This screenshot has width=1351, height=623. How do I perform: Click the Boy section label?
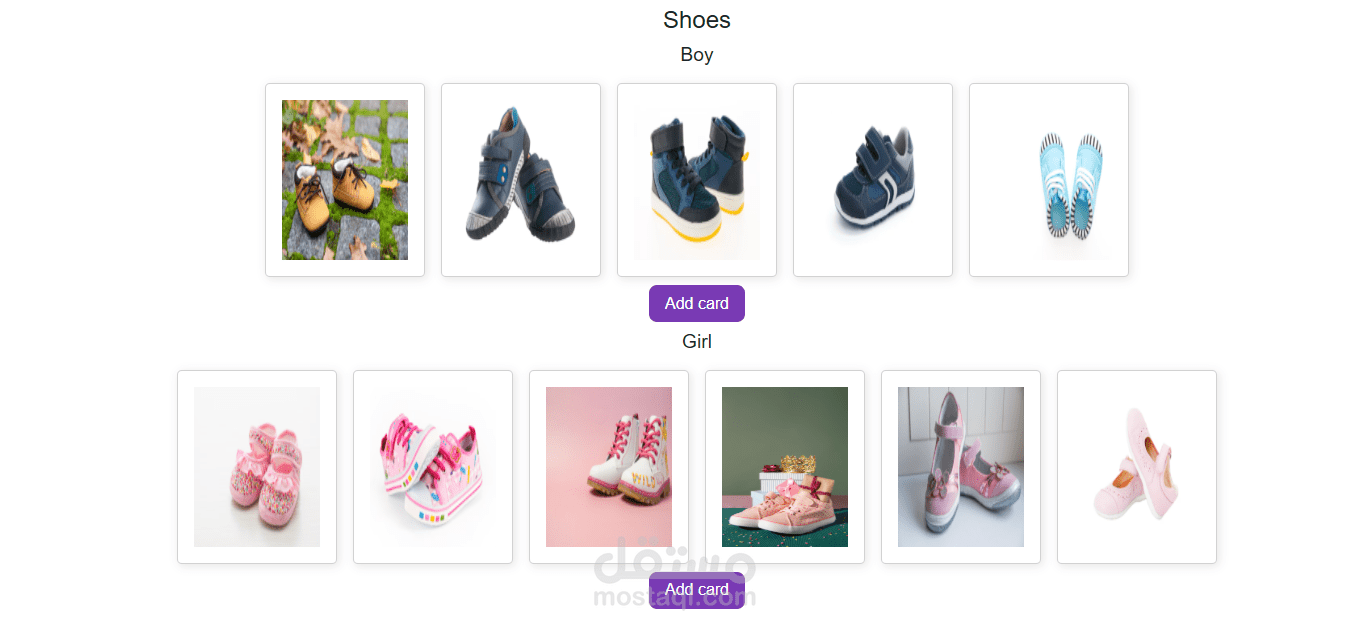697,54
